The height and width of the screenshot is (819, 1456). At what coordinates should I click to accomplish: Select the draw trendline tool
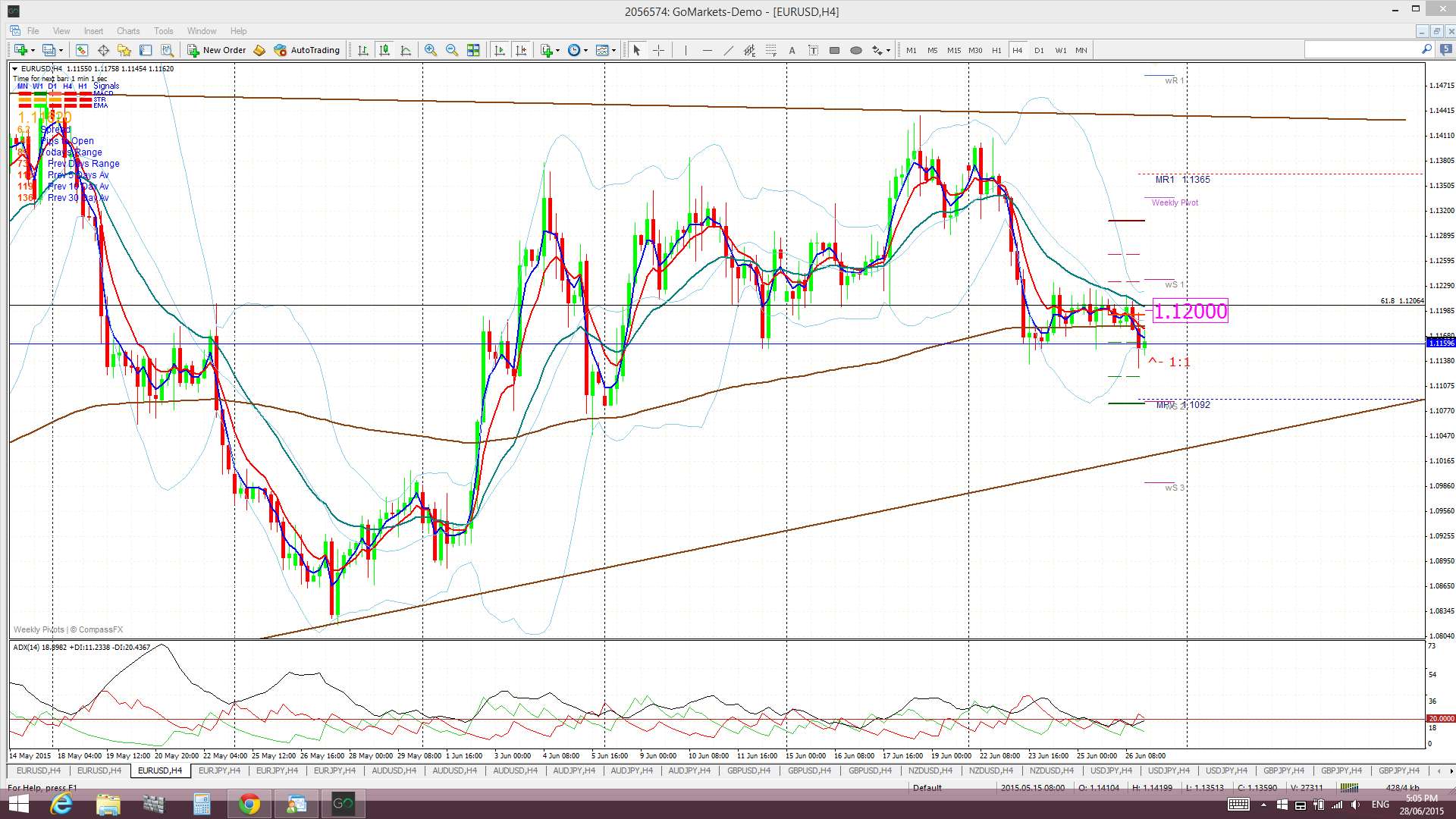(728, 50)
